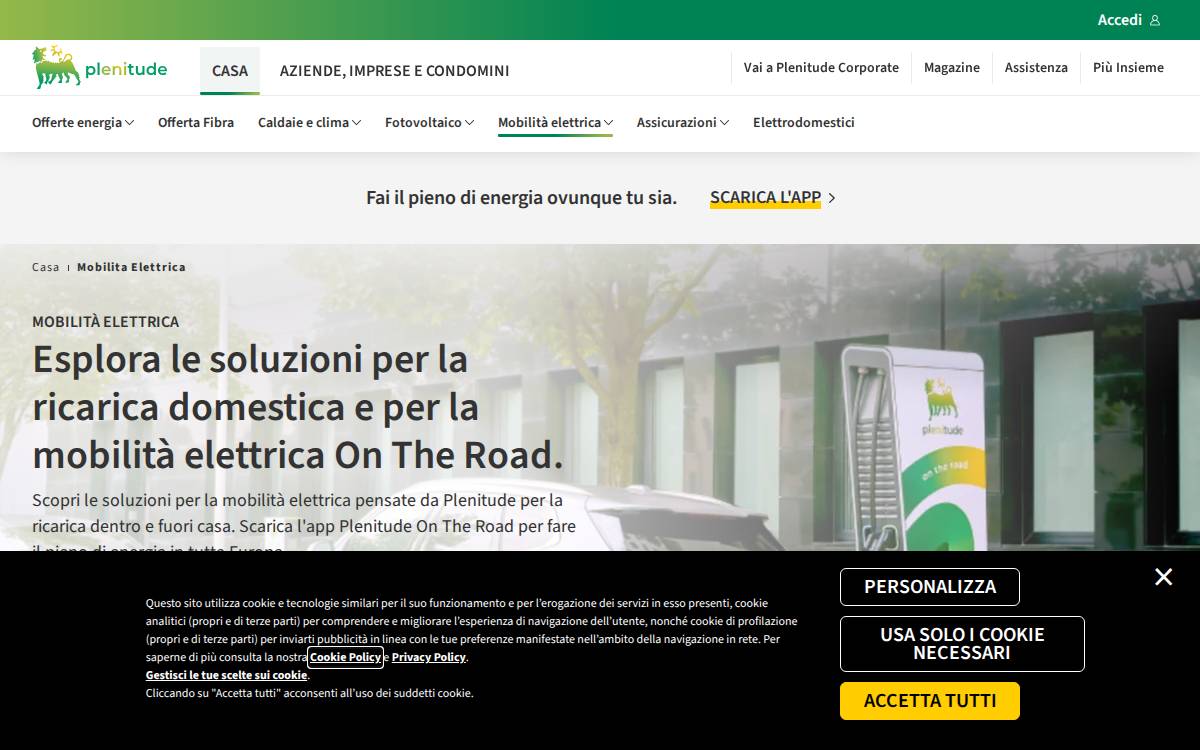Expand the Mobilità elettrica dropdown
The width and height of the screenshot is (1200, 750).
point(555,123)
